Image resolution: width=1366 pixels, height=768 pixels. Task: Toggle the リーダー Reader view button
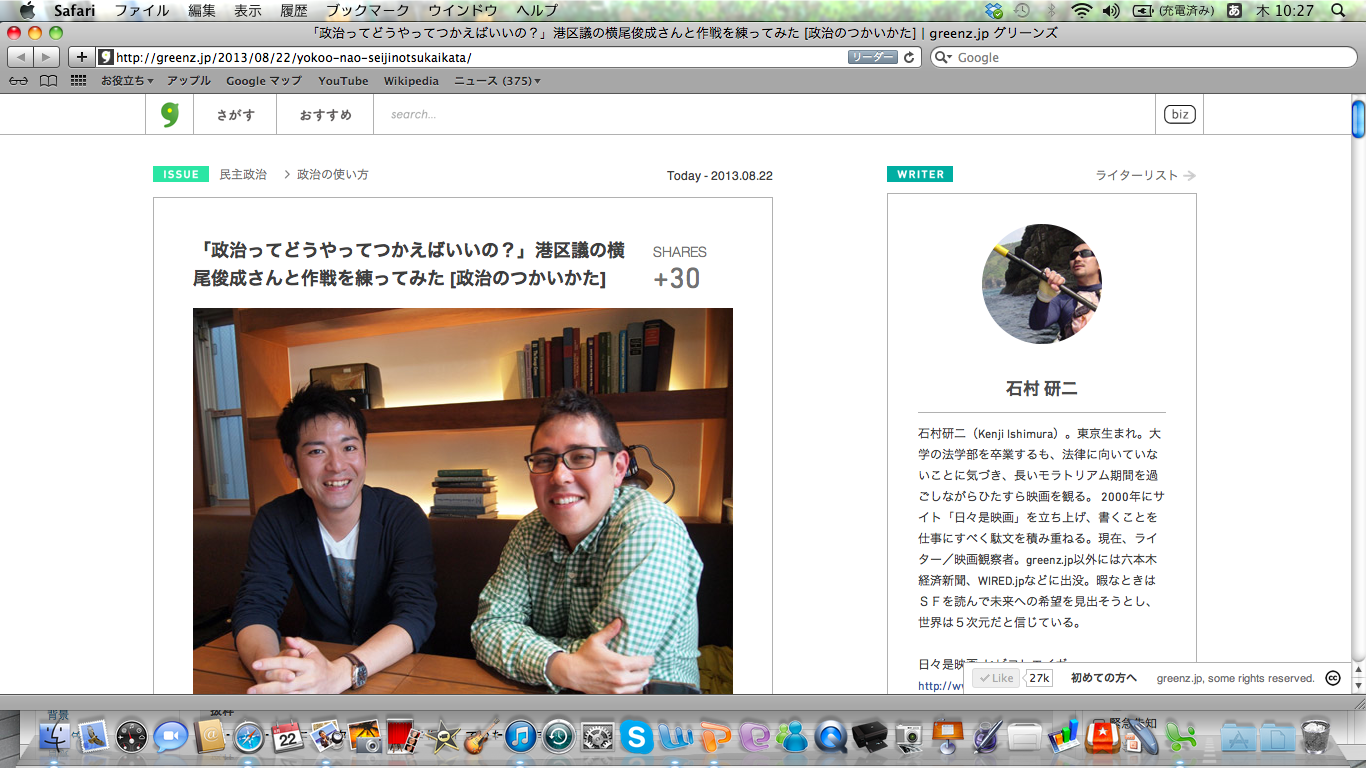coord(872,58)
